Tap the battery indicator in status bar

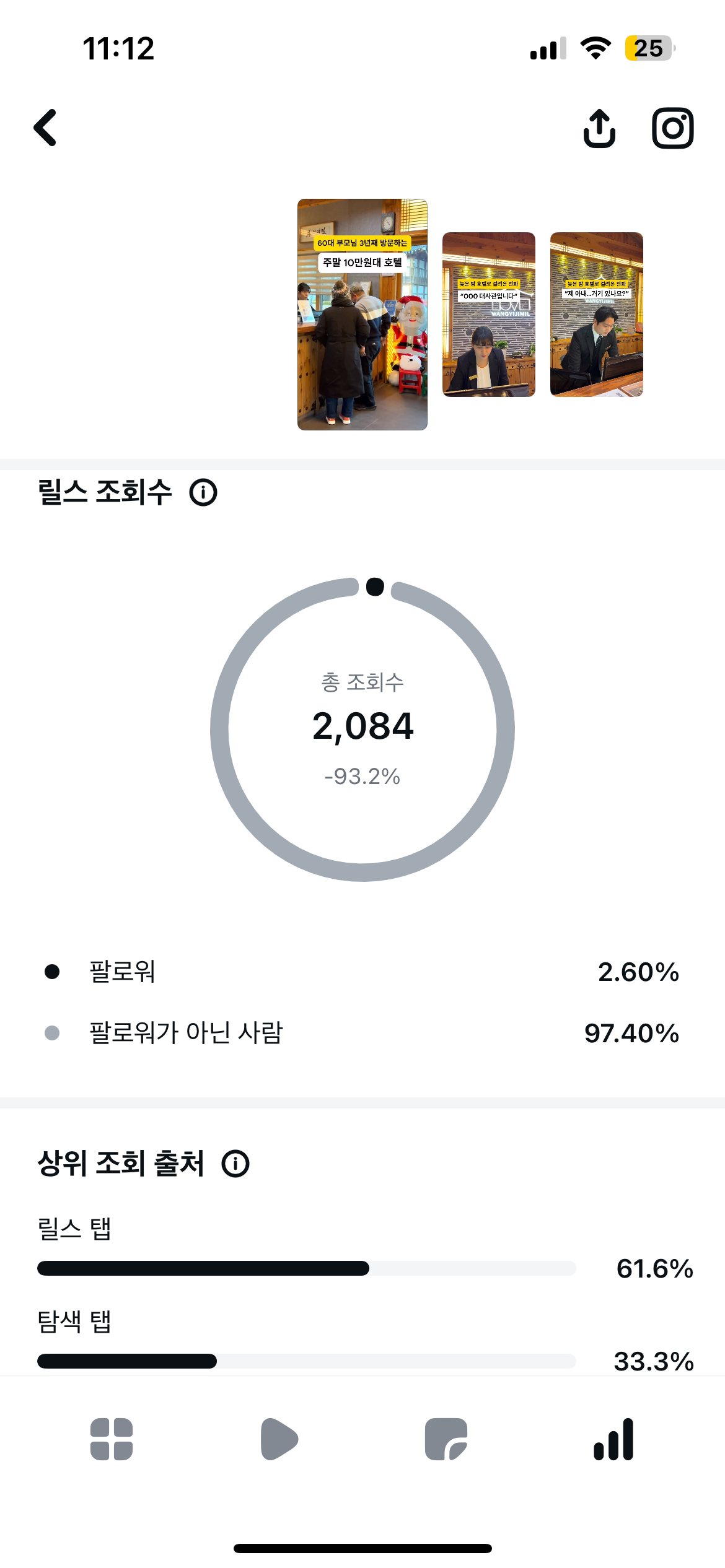649,48
